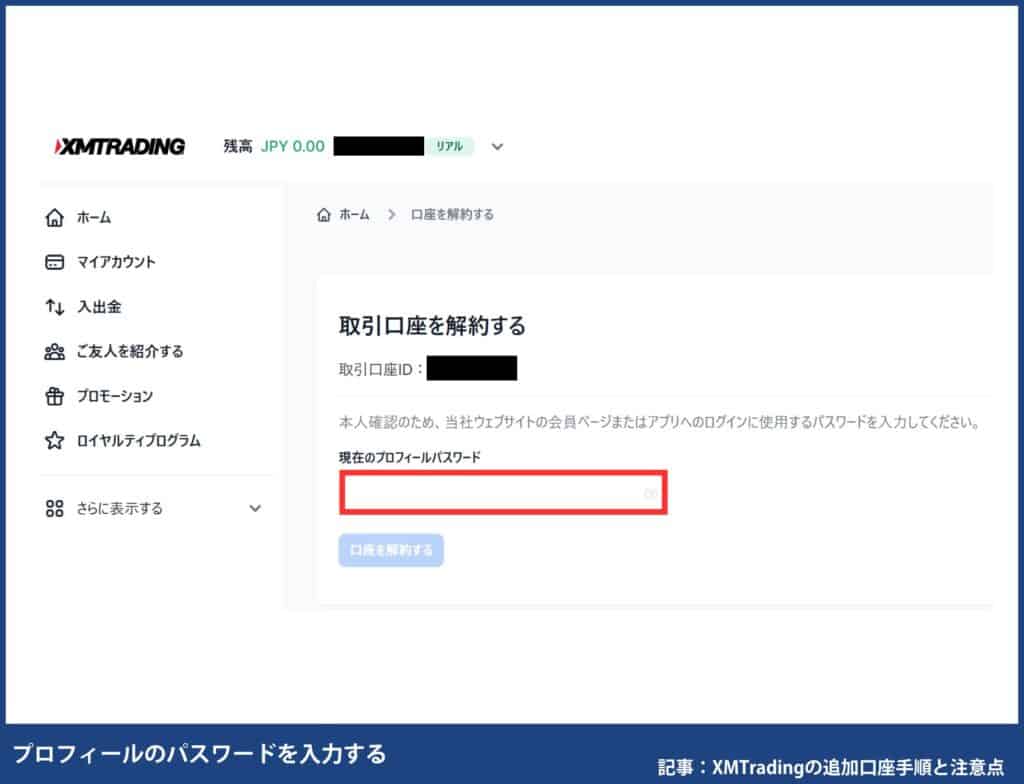Open 入出金 menu item
Image resolution: width=1024 pixels, height=784 pixels.
99,306
